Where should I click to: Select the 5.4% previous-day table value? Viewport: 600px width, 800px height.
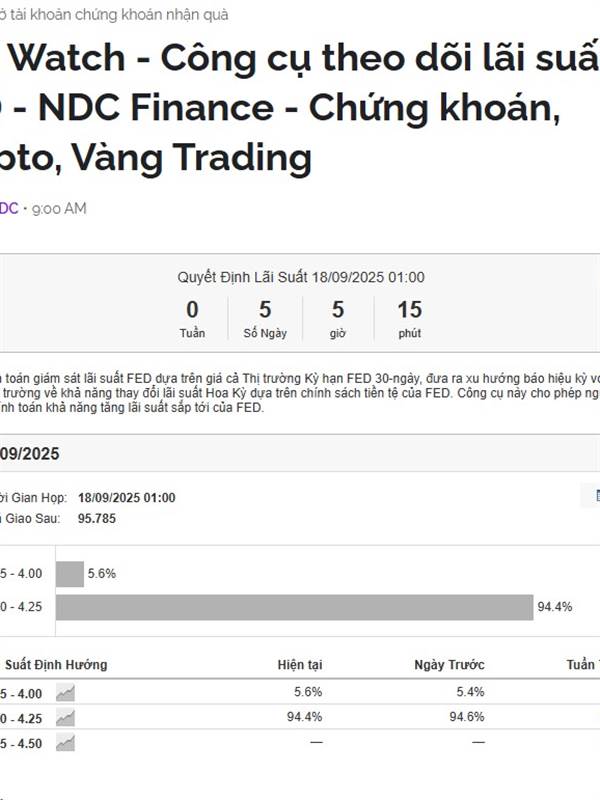[470, 692]
